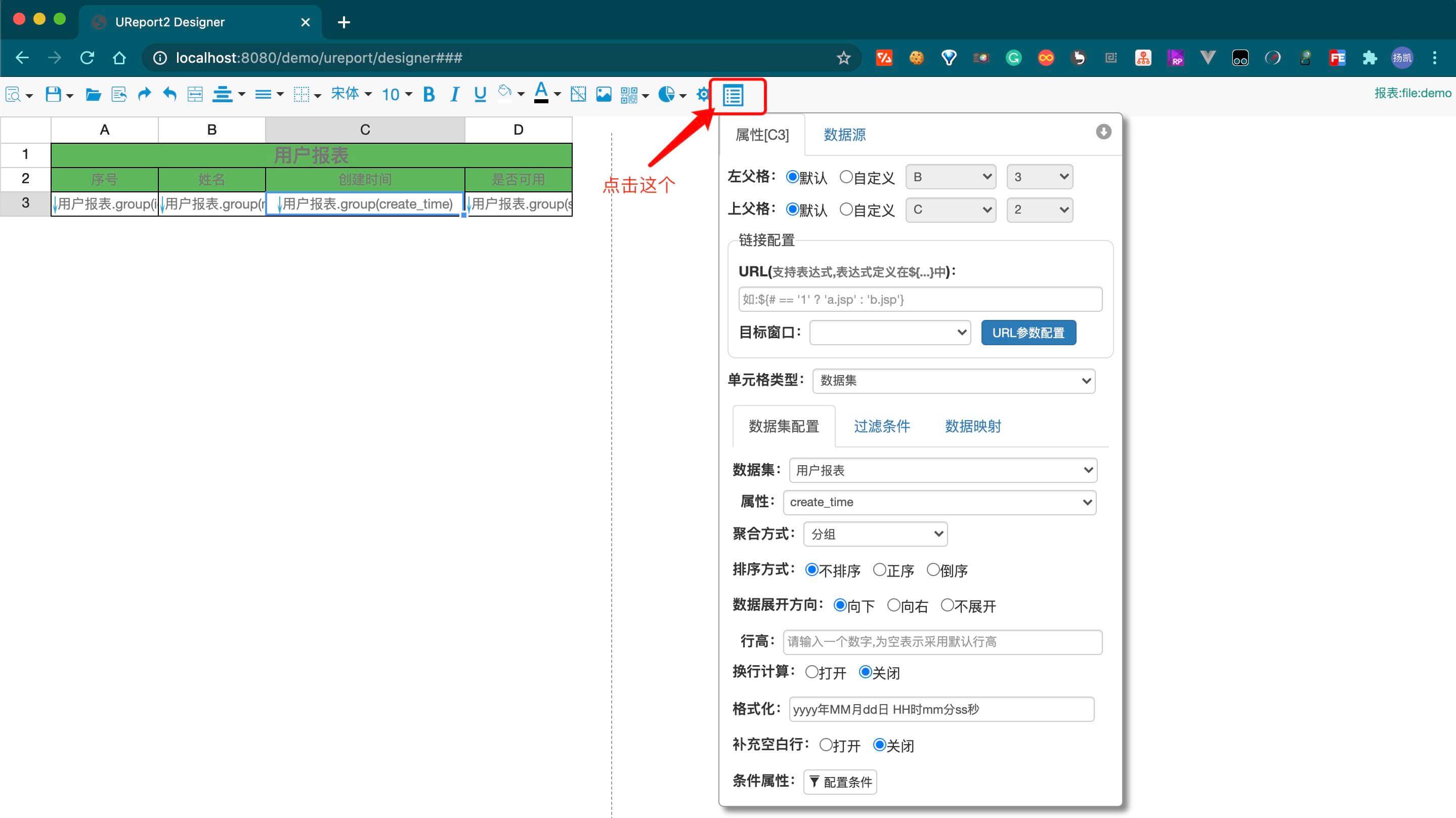1456x818 pixels.
Task: Toggle bold formatting in toolbar
Action: pos(429,94)
